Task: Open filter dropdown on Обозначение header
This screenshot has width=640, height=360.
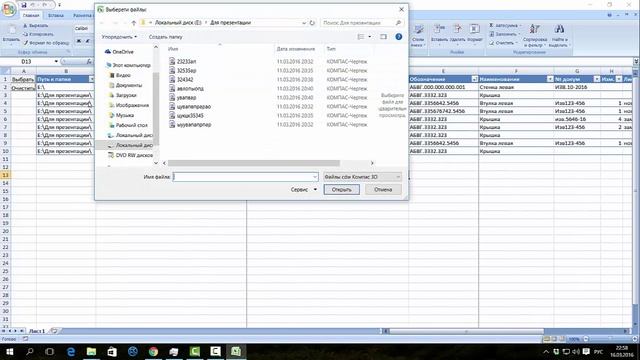Action: 474,79
